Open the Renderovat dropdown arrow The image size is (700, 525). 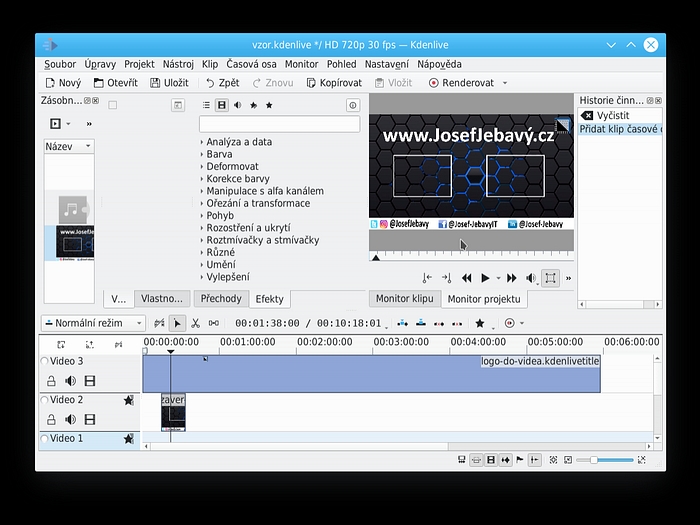coord(505,83)
